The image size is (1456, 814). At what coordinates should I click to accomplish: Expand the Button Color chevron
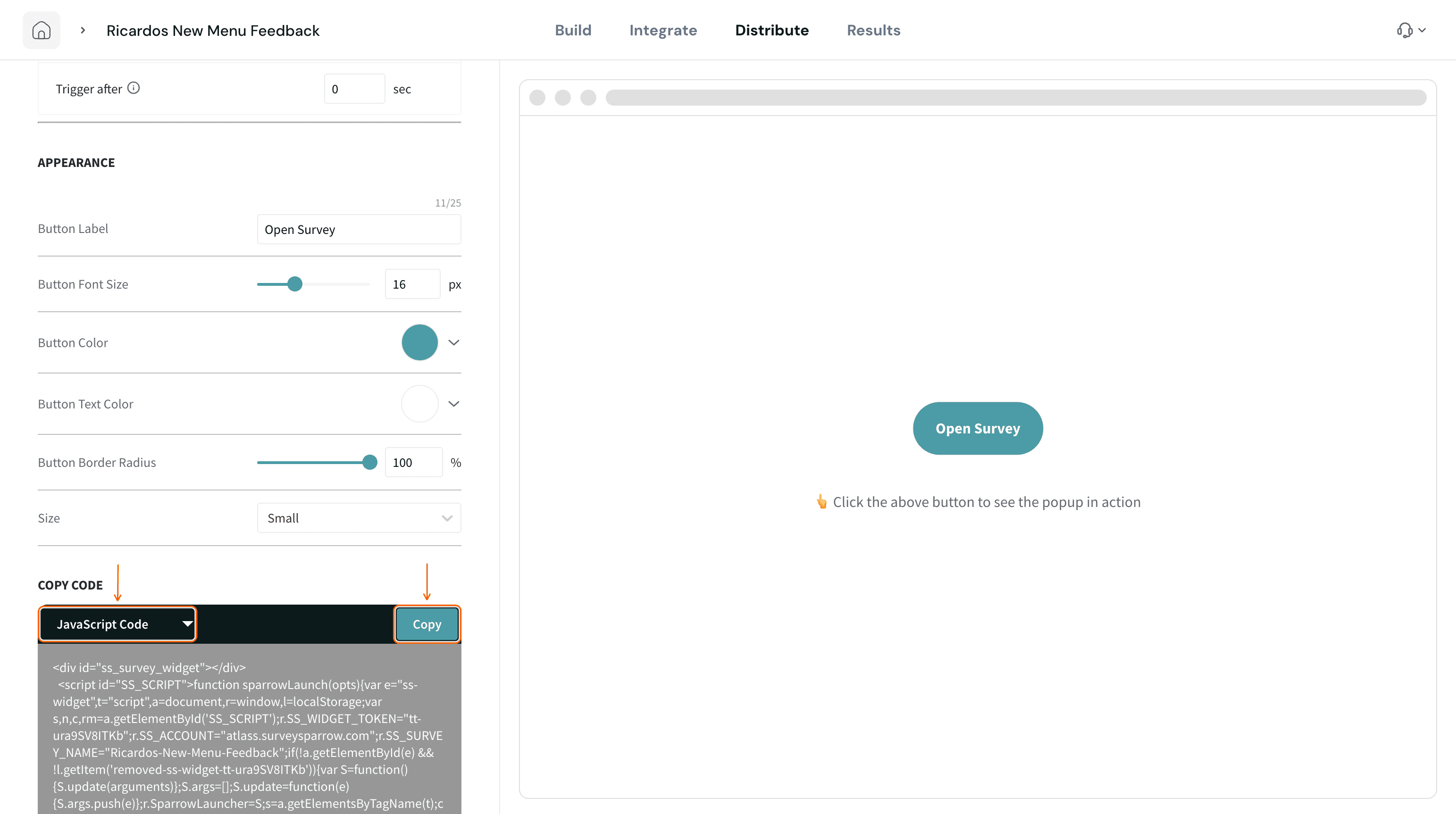(x=453, y=342)
